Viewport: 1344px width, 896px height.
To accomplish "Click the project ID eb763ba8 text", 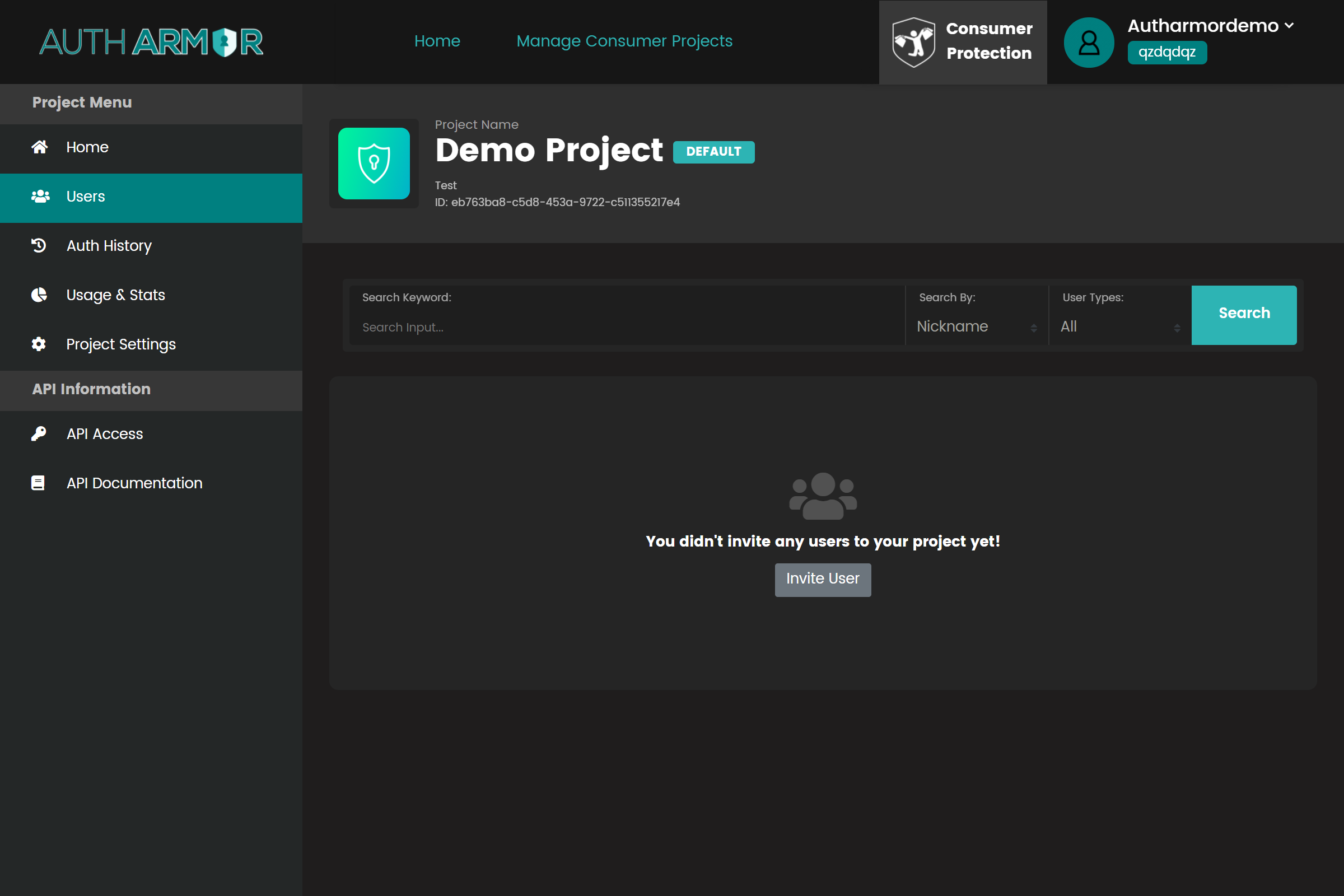I will click(557, 202).
